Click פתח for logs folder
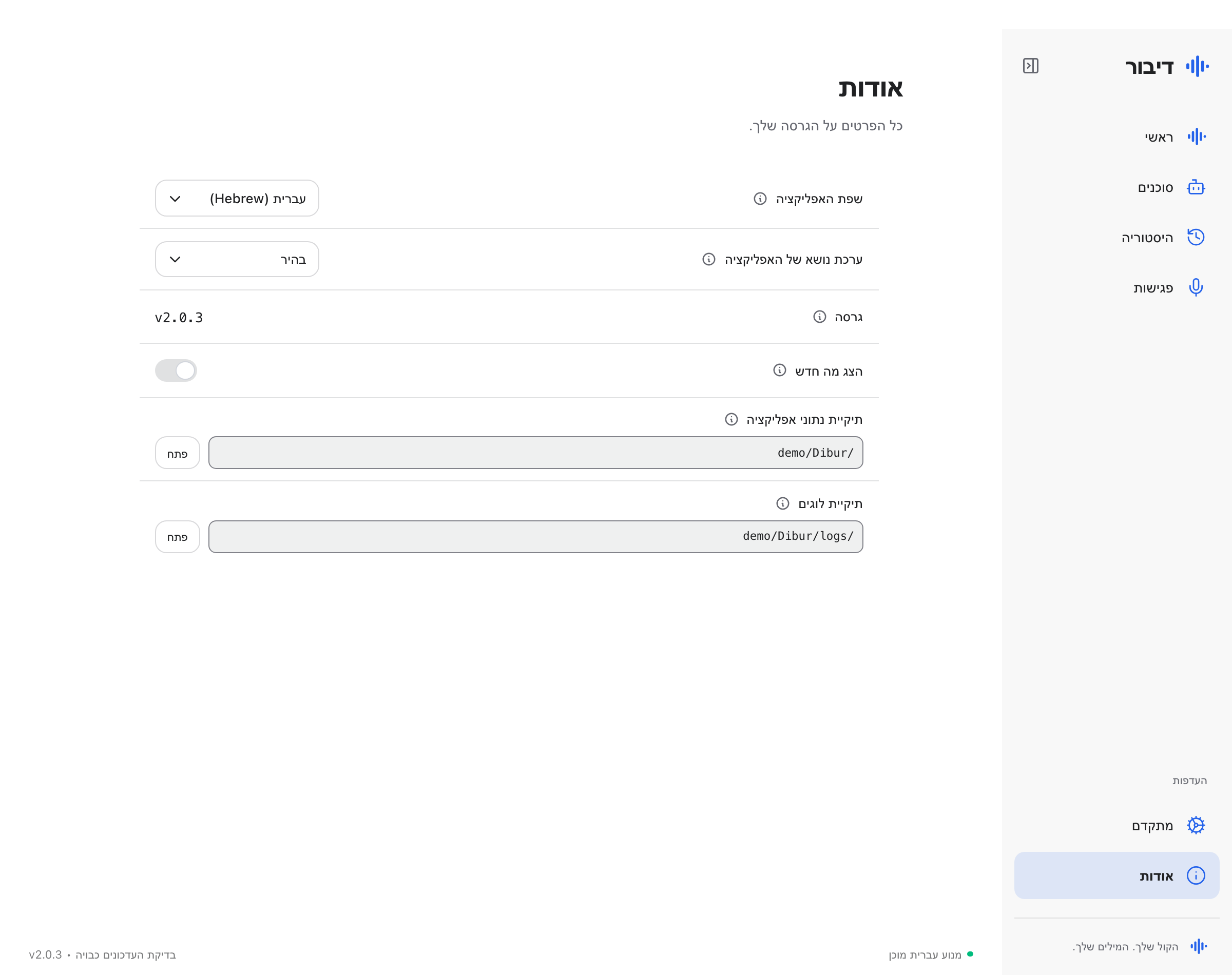Image resolution: width=1232 pixels, height=975 pixels. (x=178, y=537)
